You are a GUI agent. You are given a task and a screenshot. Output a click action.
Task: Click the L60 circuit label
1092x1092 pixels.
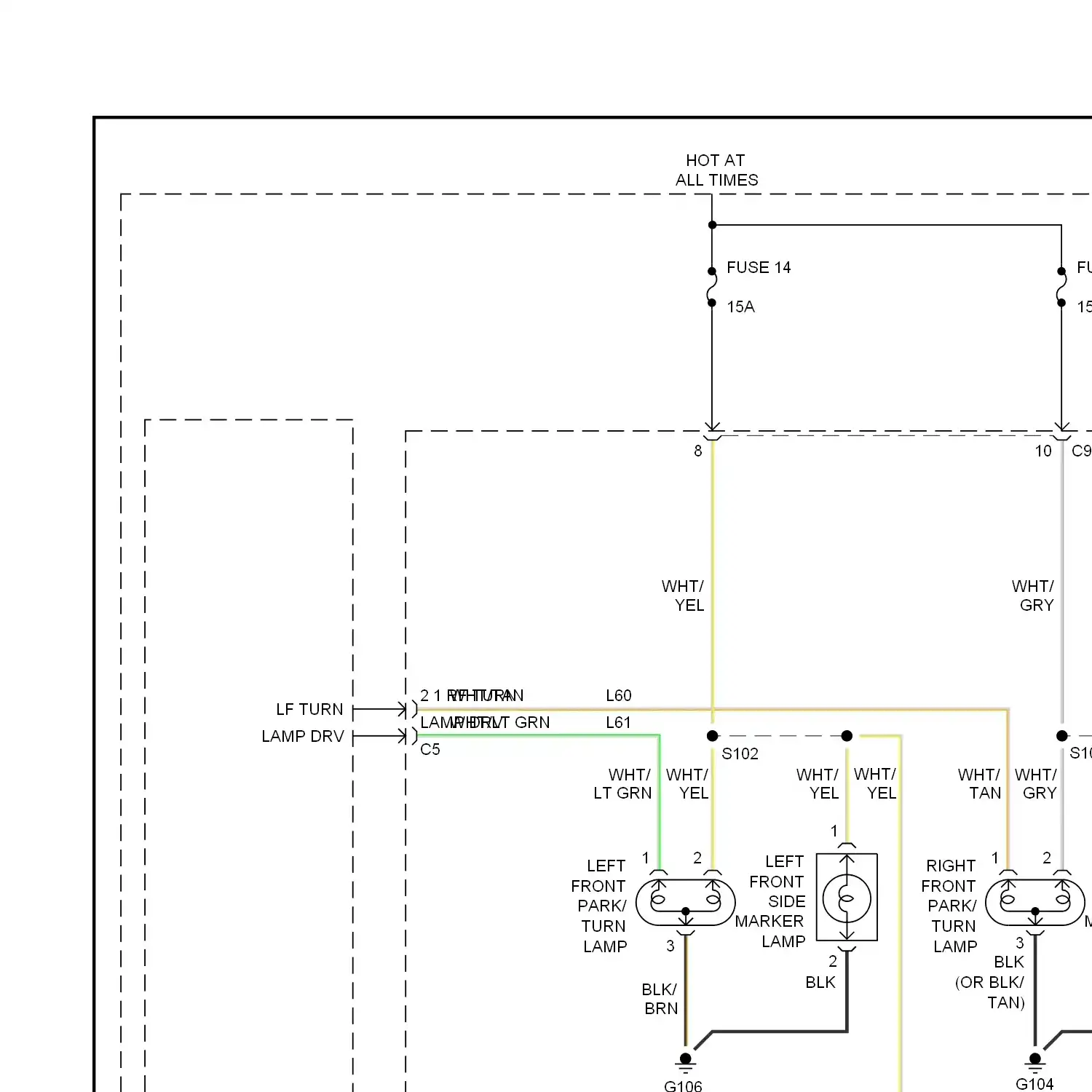coord(619,695)
